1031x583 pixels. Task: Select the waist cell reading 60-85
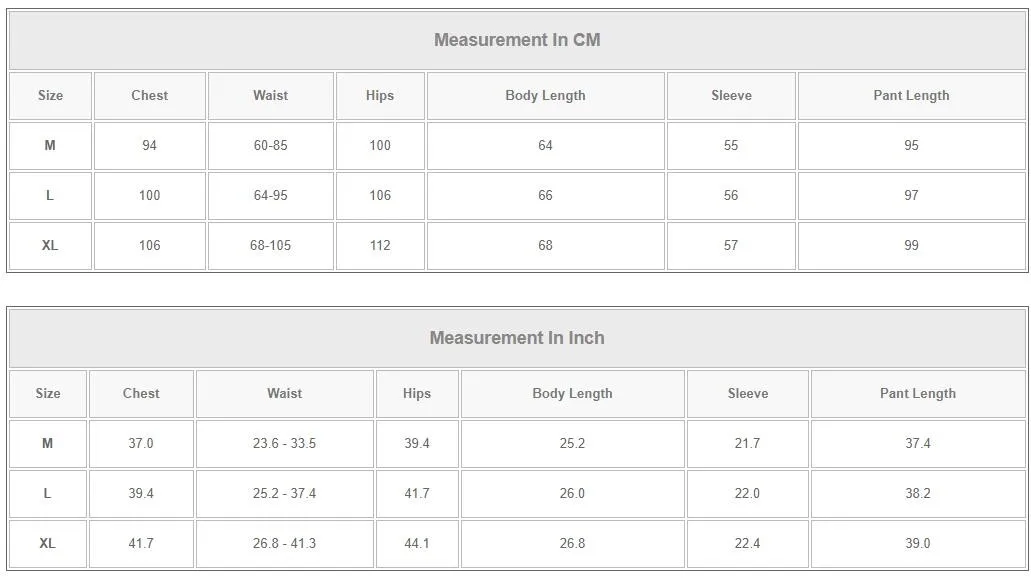[x=270, y=146]
